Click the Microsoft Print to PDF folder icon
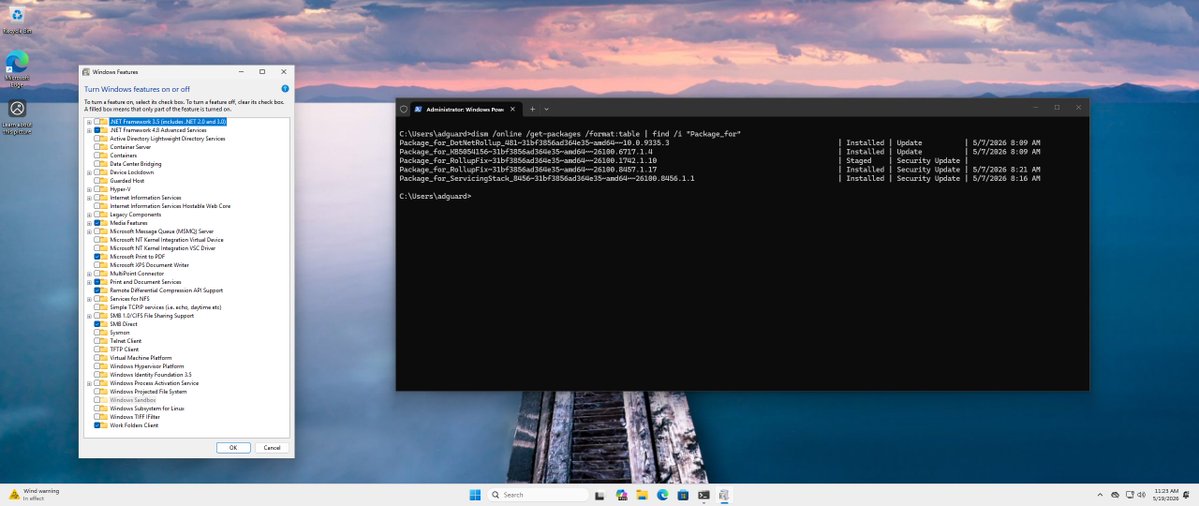This screenshot has height=506, width=1199. coord(104,257)
